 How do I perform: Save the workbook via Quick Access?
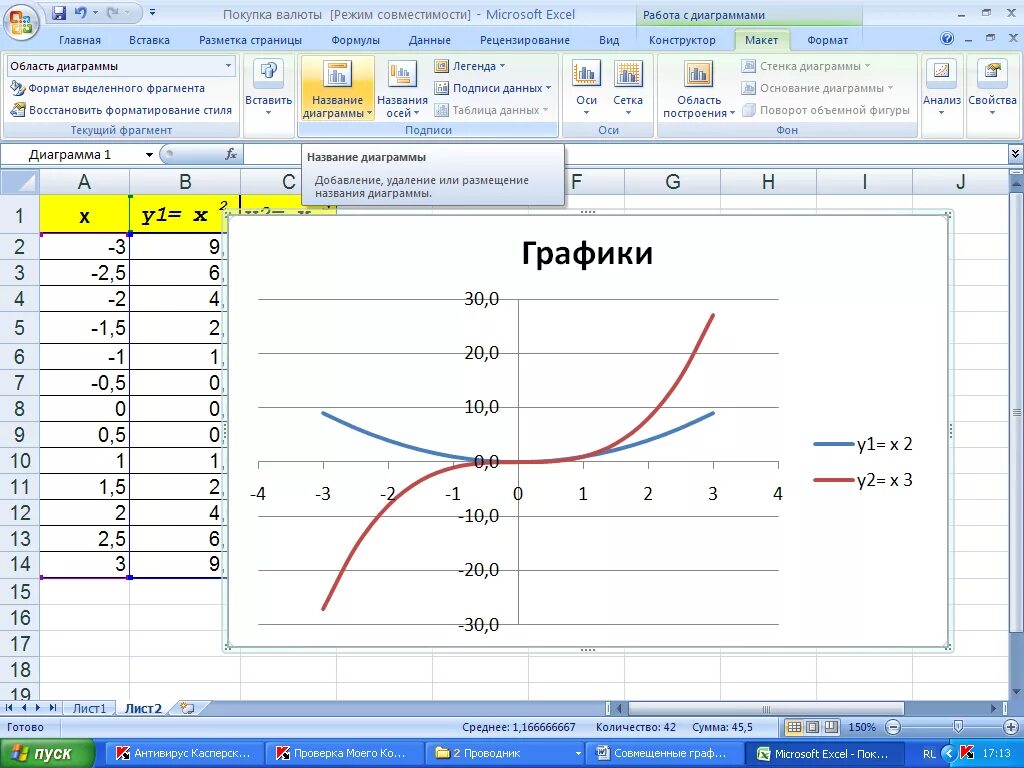59,13
